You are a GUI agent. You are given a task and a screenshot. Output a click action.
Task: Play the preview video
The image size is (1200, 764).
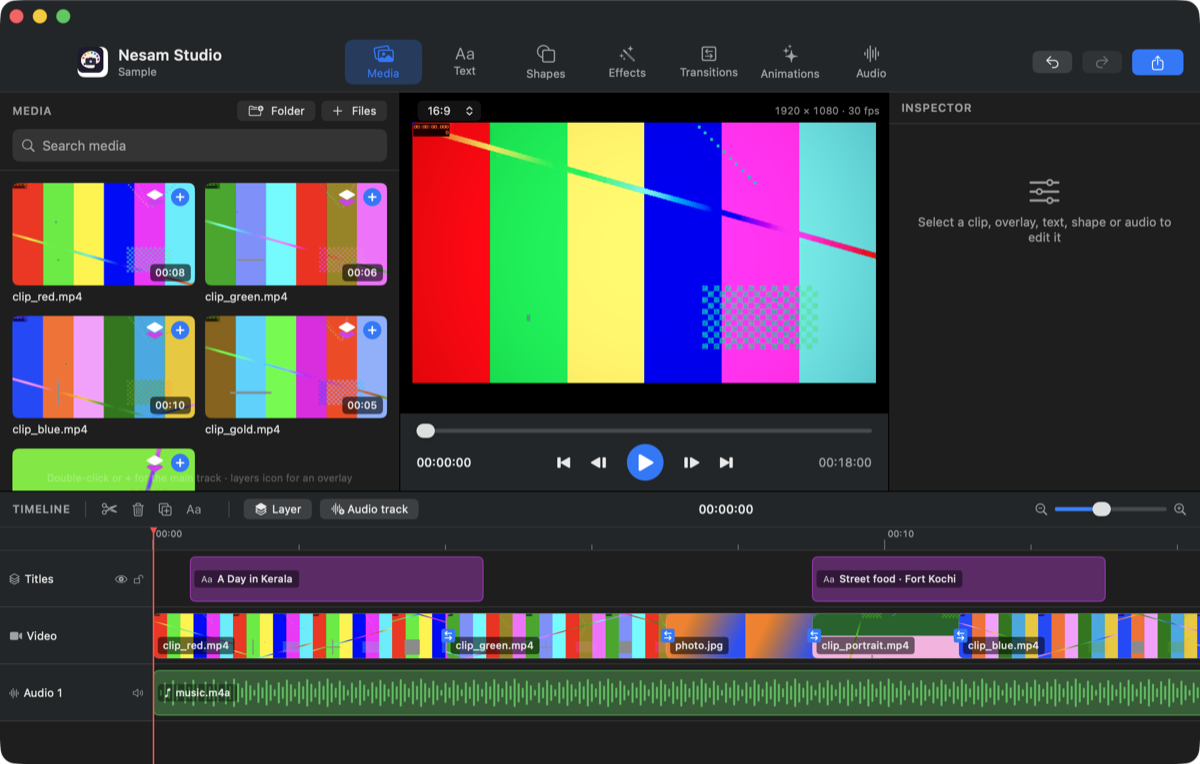(645, 462)
